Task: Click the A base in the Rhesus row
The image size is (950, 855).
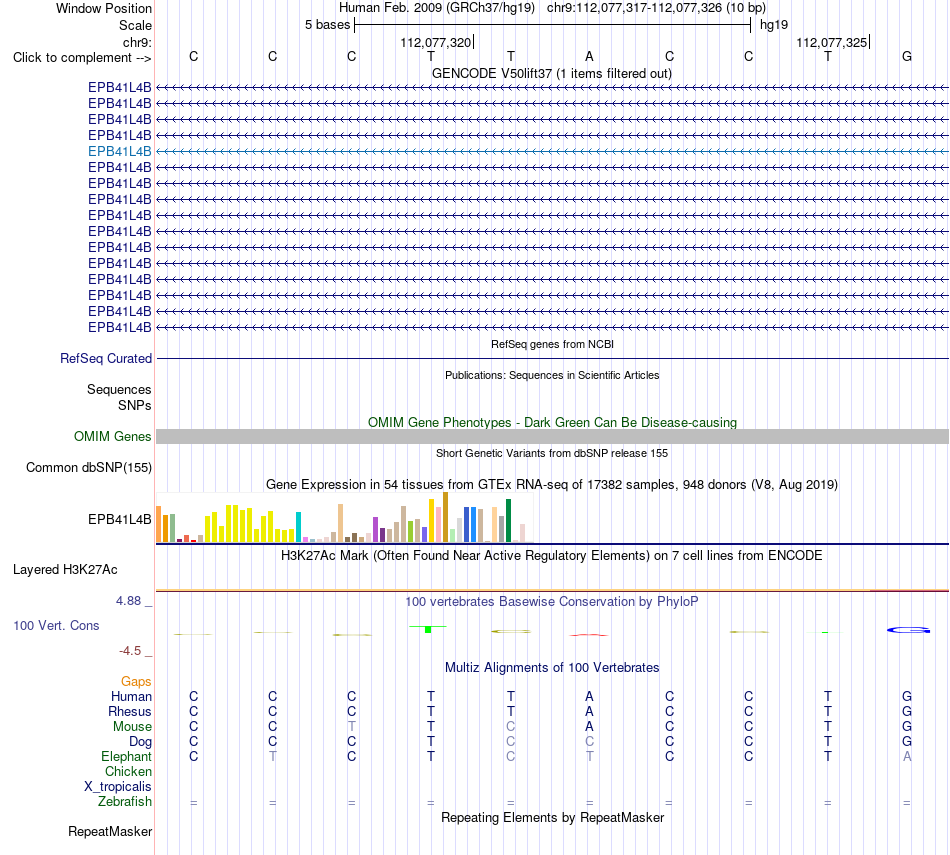Action: tap(589, 711)
